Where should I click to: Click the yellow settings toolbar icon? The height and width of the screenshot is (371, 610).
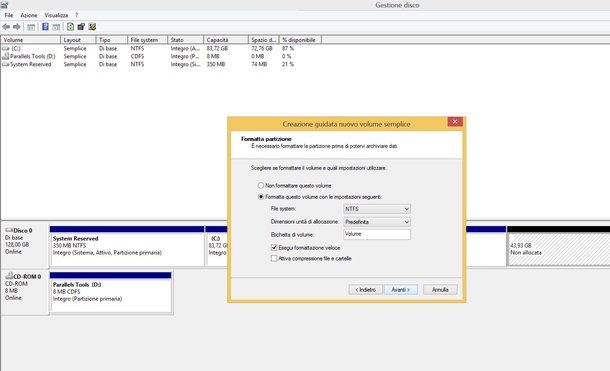(92, 26)
